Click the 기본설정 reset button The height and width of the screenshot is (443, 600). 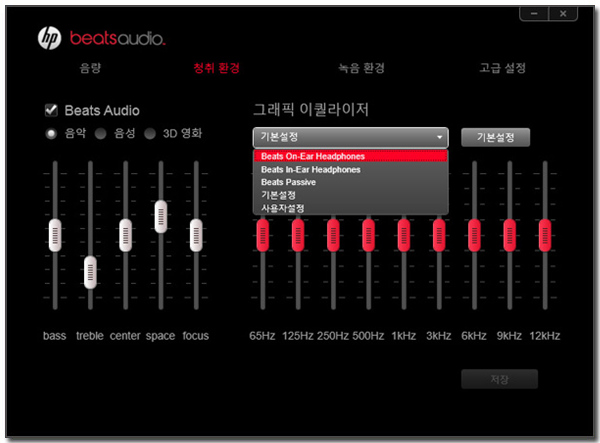496,137
